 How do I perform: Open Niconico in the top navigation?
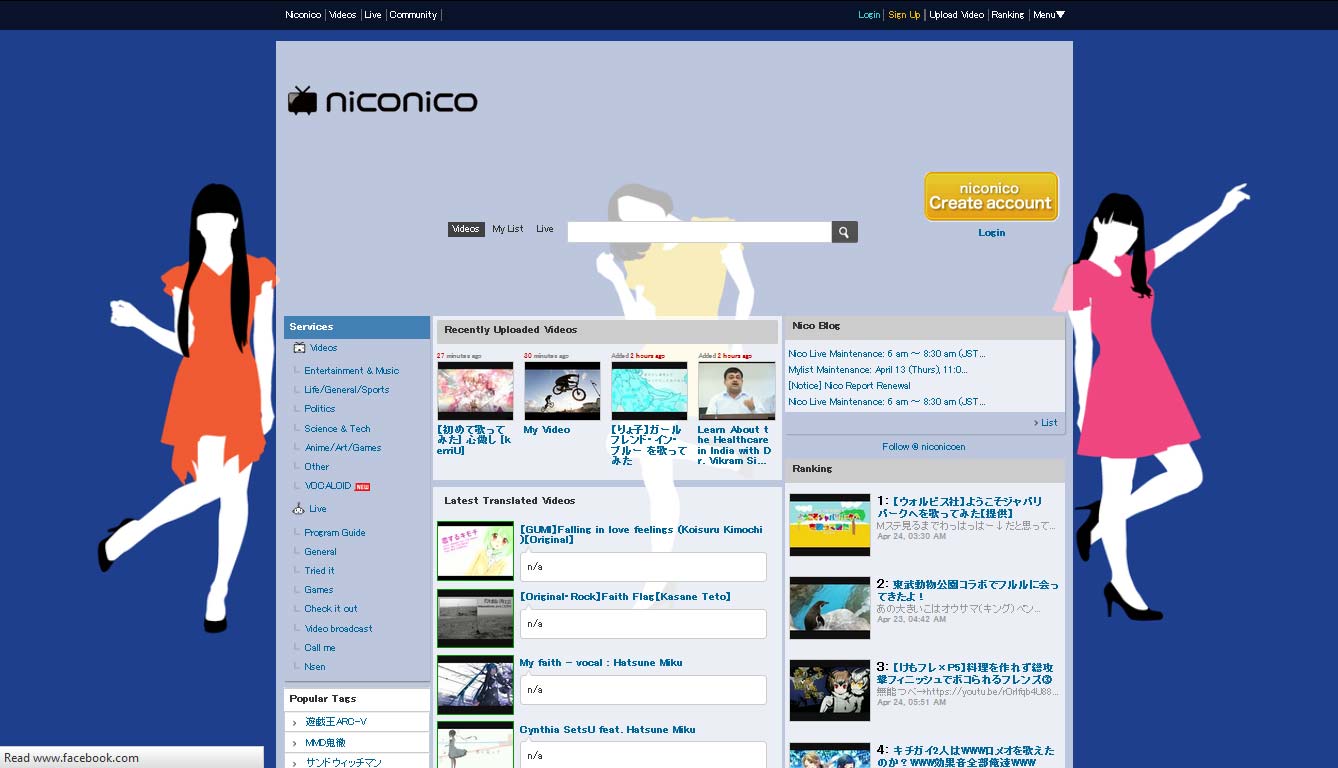coord(303,15)
